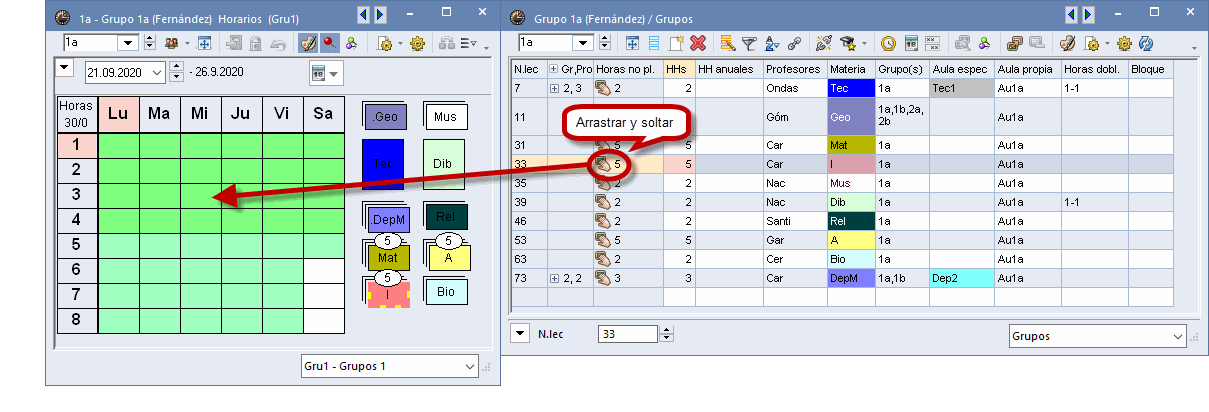Click the Santi teacher cell
Viewport: 1209px width, 412px height.
(795, 221)
